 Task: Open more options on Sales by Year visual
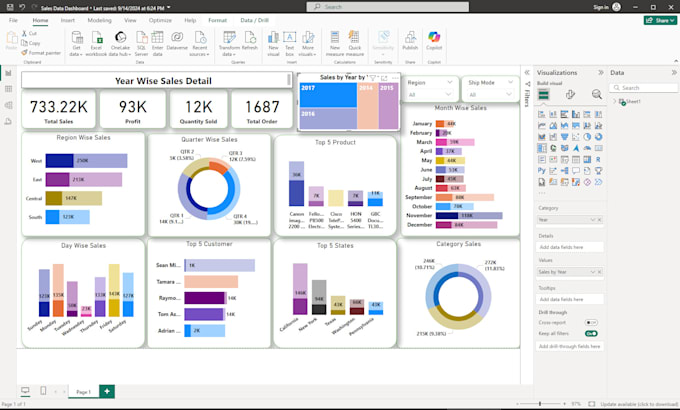395,78
